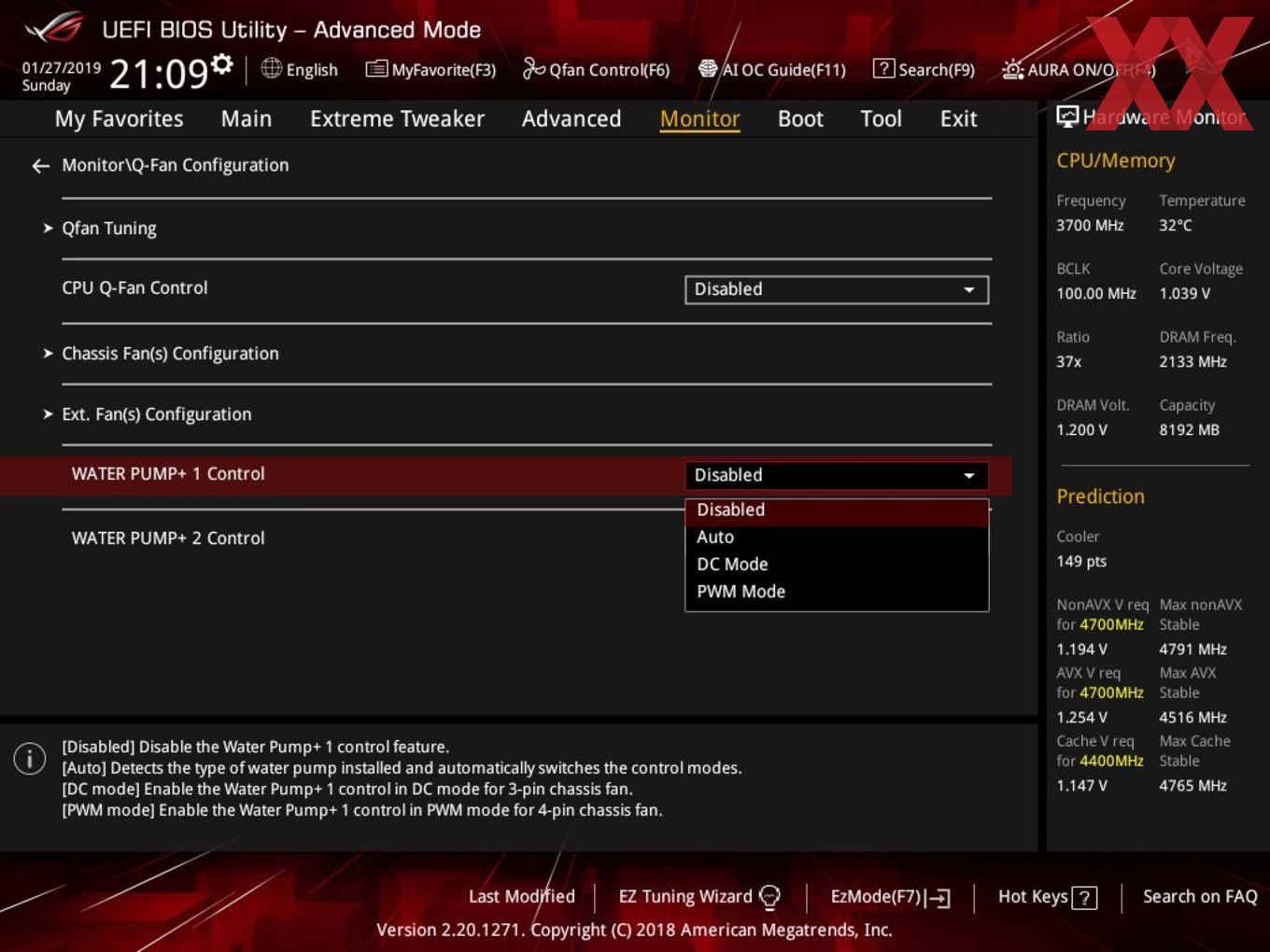Viewport: 1270px width, 952px height.
Task: Click the 8192 MB capacity value
Action: pos(1189,430)
